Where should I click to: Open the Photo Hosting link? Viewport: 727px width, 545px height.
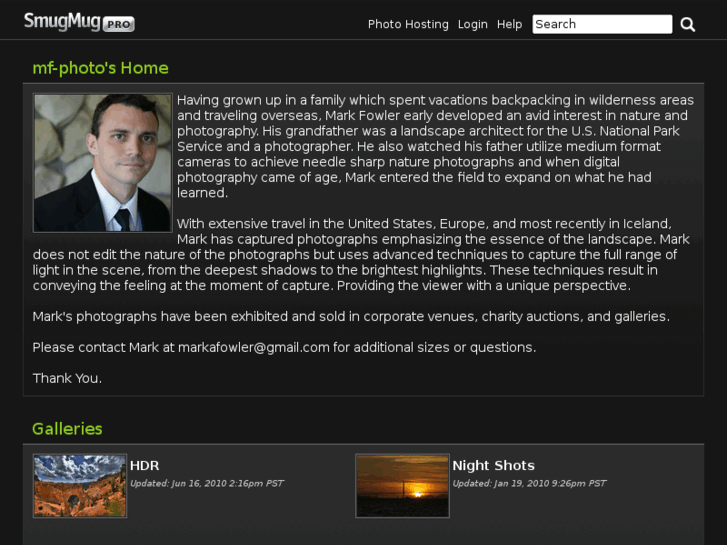pyautogui.click(x=408, y=24)
